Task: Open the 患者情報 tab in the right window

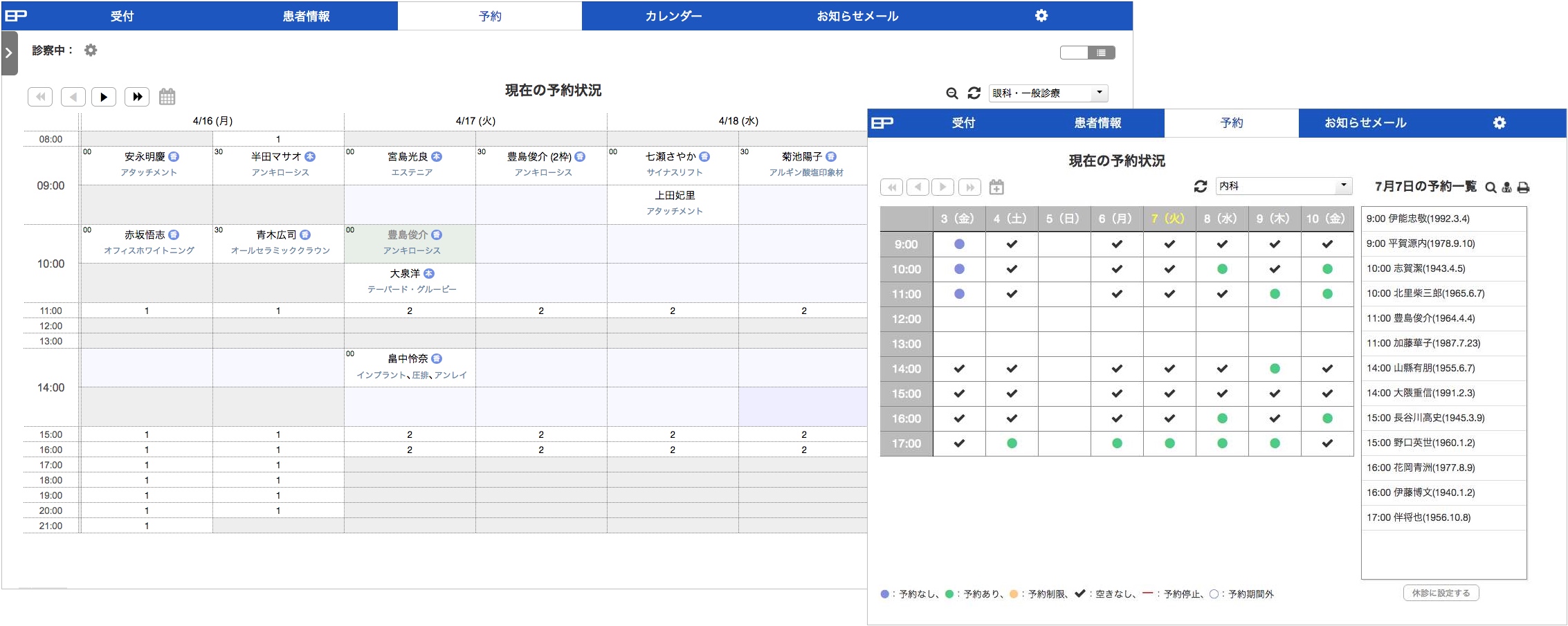Action: [x=1097, y=123]
